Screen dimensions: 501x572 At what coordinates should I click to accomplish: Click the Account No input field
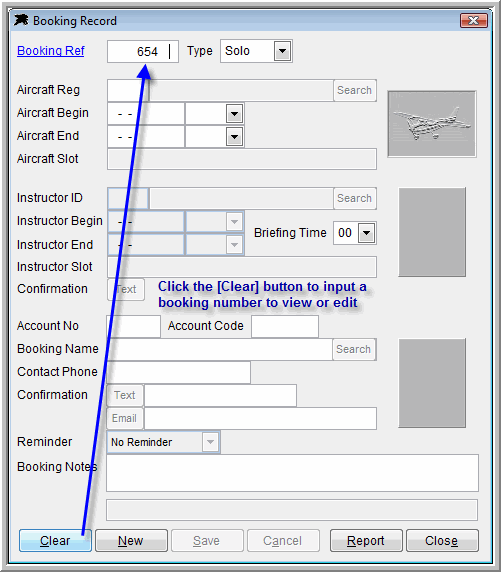[134, 326]
